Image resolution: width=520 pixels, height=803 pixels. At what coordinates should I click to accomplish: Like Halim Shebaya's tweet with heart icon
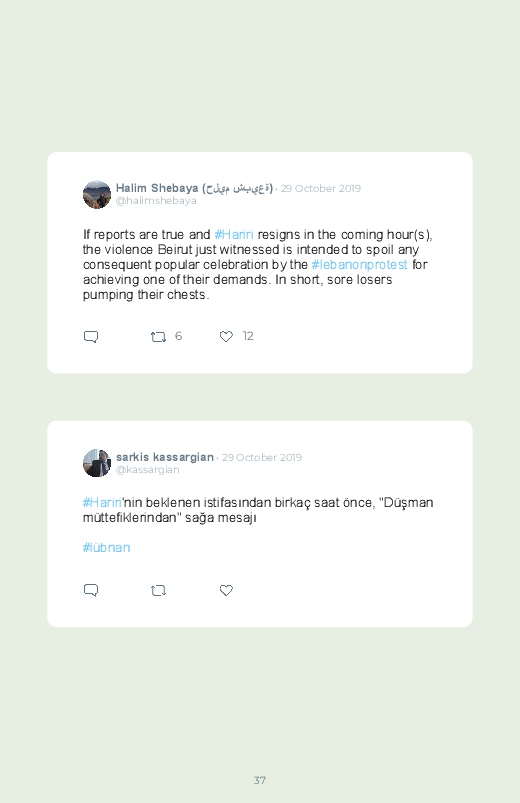(x=226, y=336)
